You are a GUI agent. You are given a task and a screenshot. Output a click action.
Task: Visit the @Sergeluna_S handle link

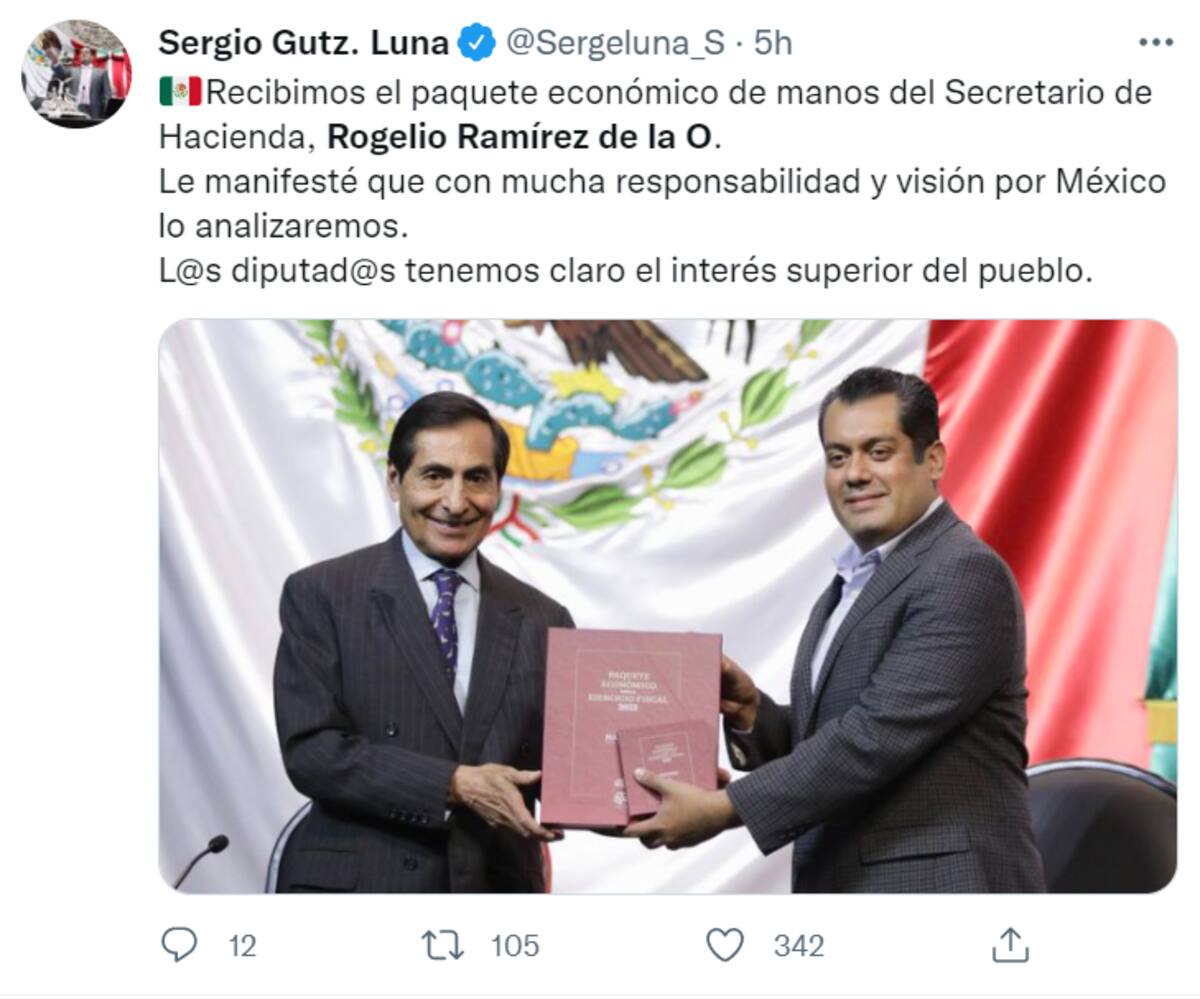615,43
